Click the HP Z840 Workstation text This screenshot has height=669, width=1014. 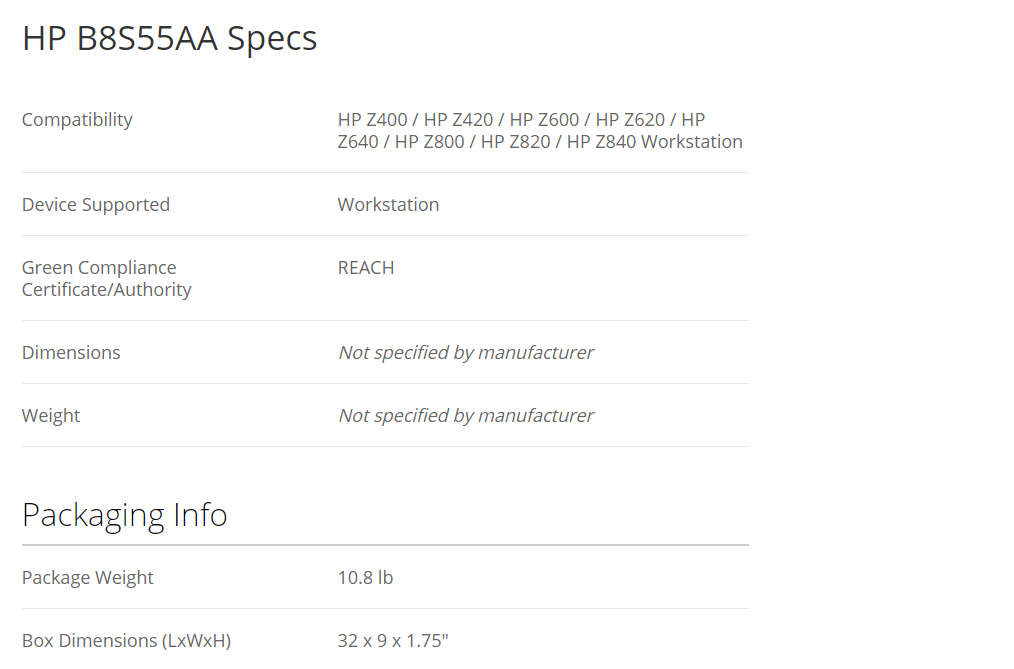pyautogui.click(x=654, y=142)
